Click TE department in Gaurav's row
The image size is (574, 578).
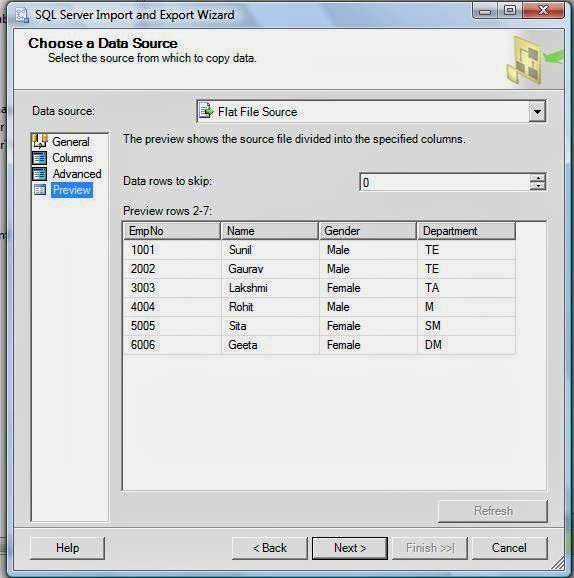point(432,269)
